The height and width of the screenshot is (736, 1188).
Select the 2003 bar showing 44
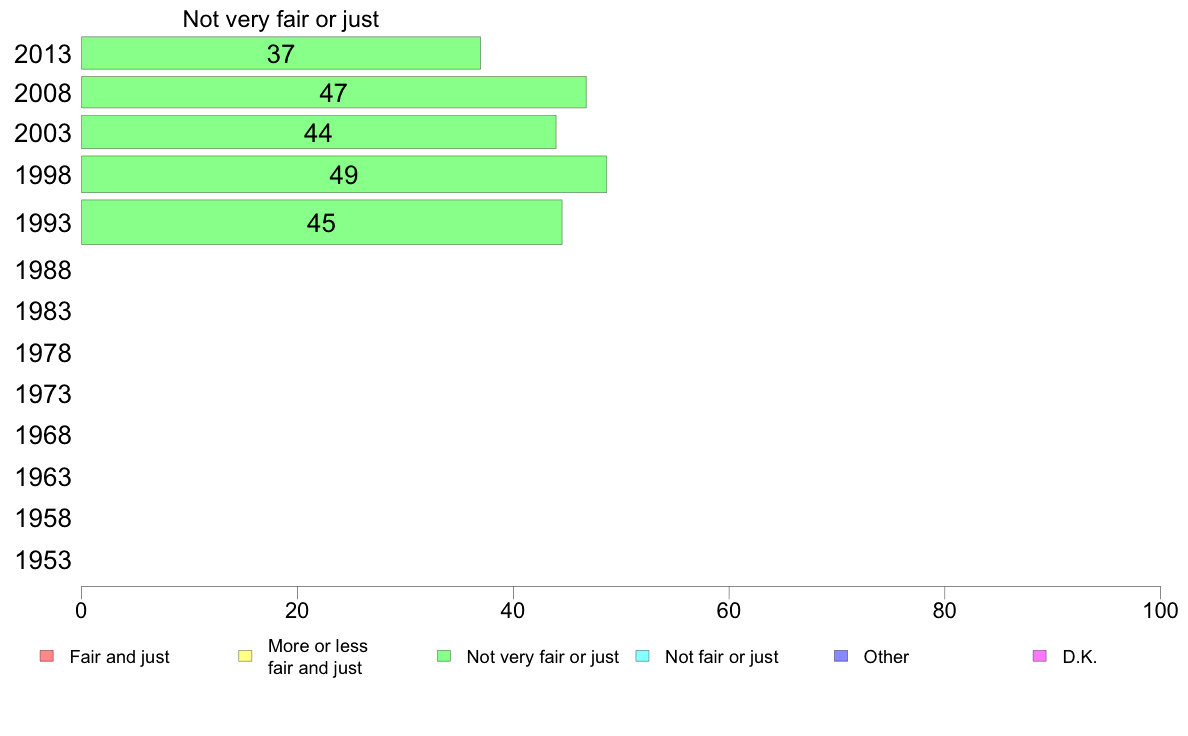coord(319,133)
